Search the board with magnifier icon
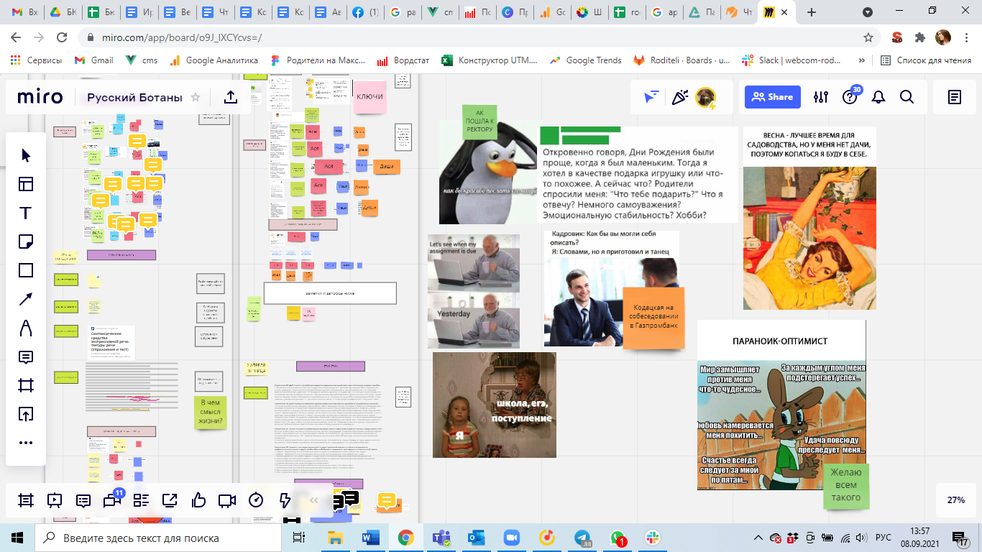 point(907,97)
